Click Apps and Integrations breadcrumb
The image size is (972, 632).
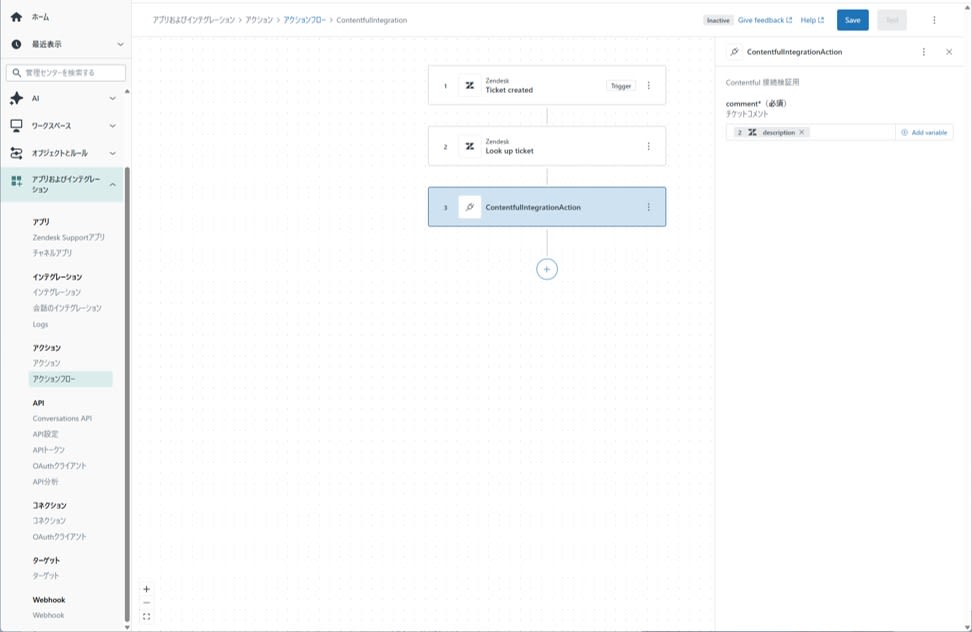click(194, 20)
